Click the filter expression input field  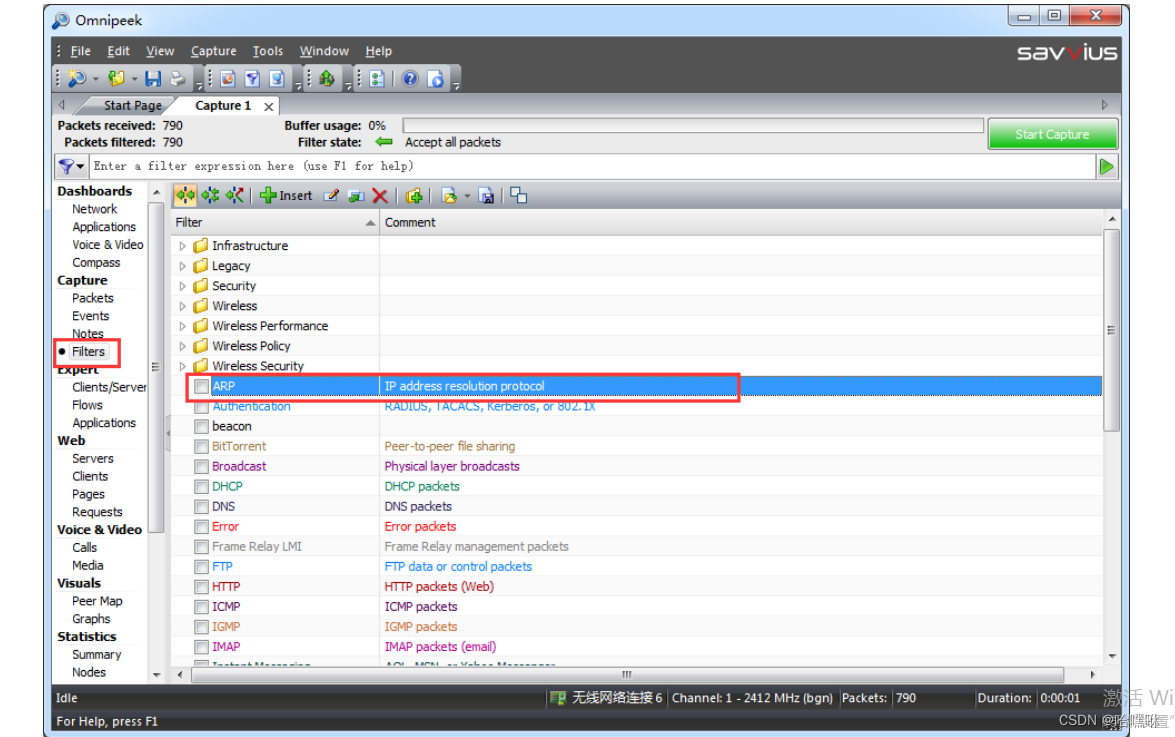pyautogui.click(x=592, y=166)
